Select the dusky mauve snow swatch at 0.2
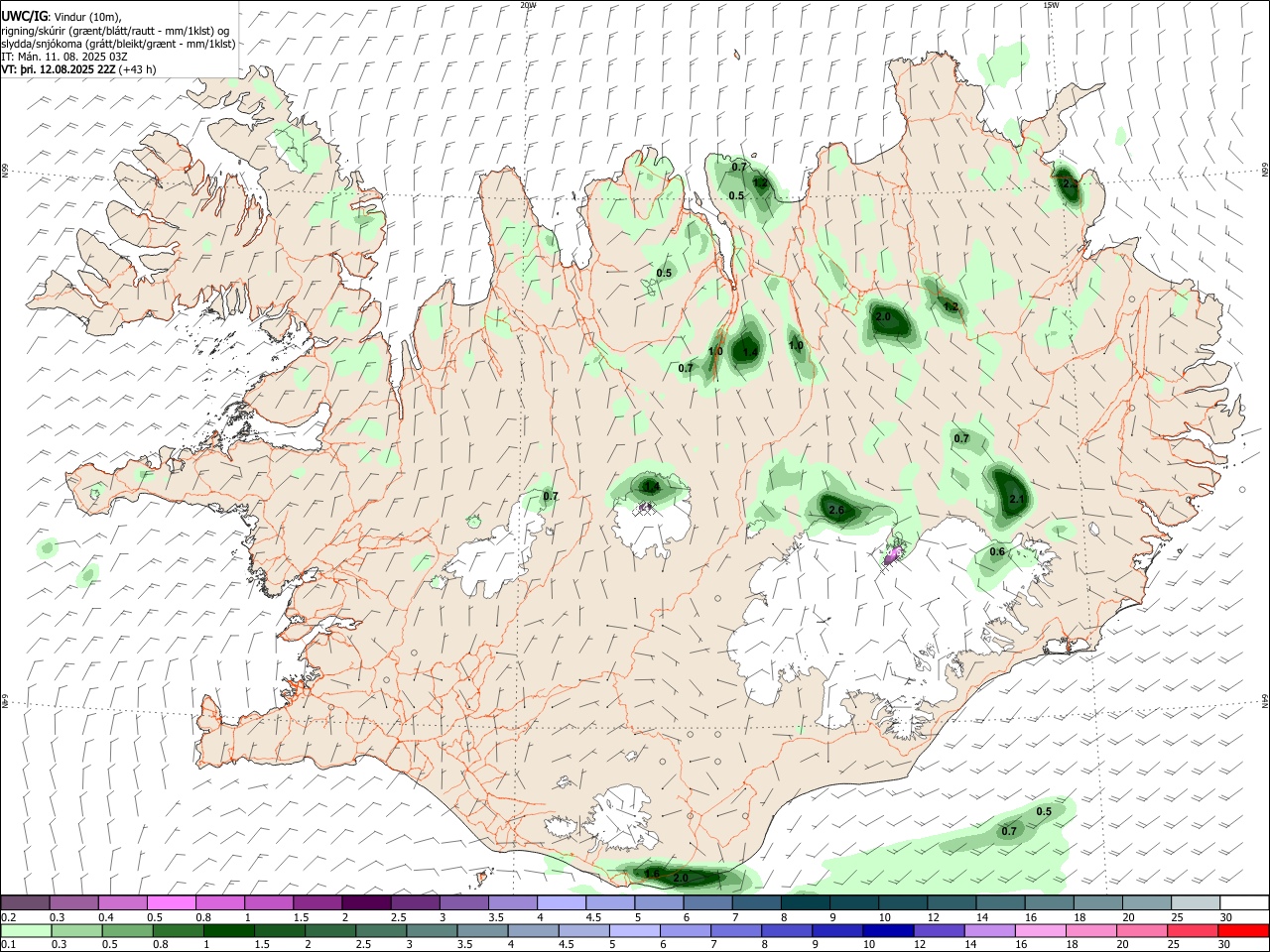Screen dimensions: 1270x952 25,902
